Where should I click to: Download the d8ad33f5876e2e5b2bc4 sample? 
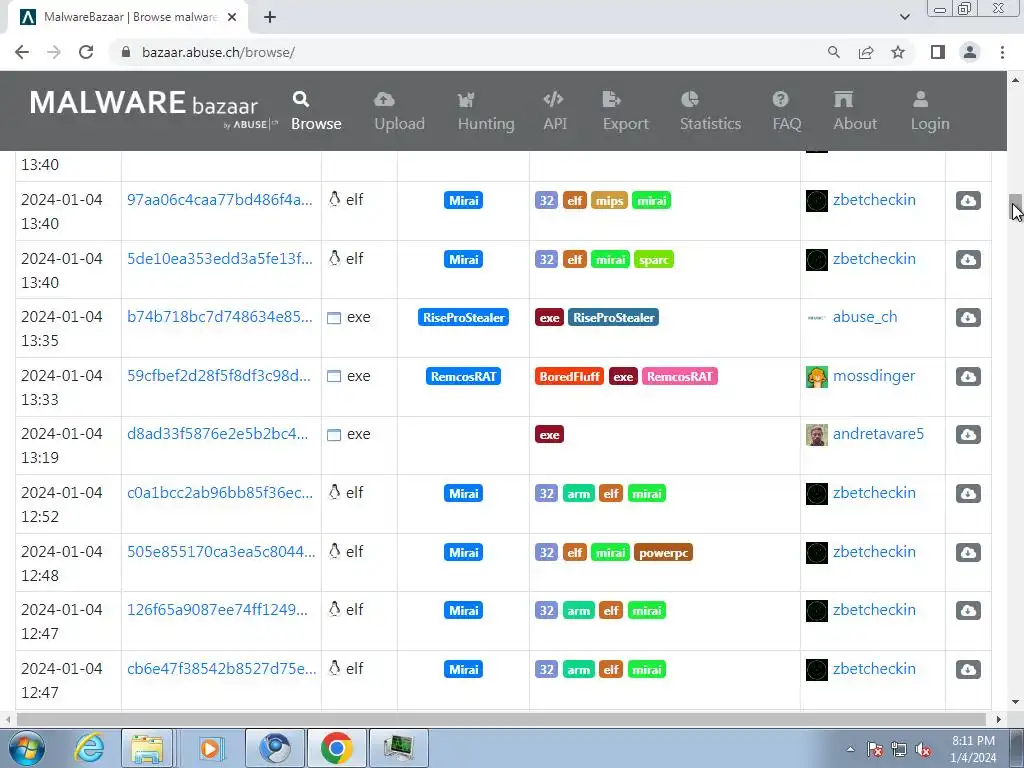click(x=968, y=434)
